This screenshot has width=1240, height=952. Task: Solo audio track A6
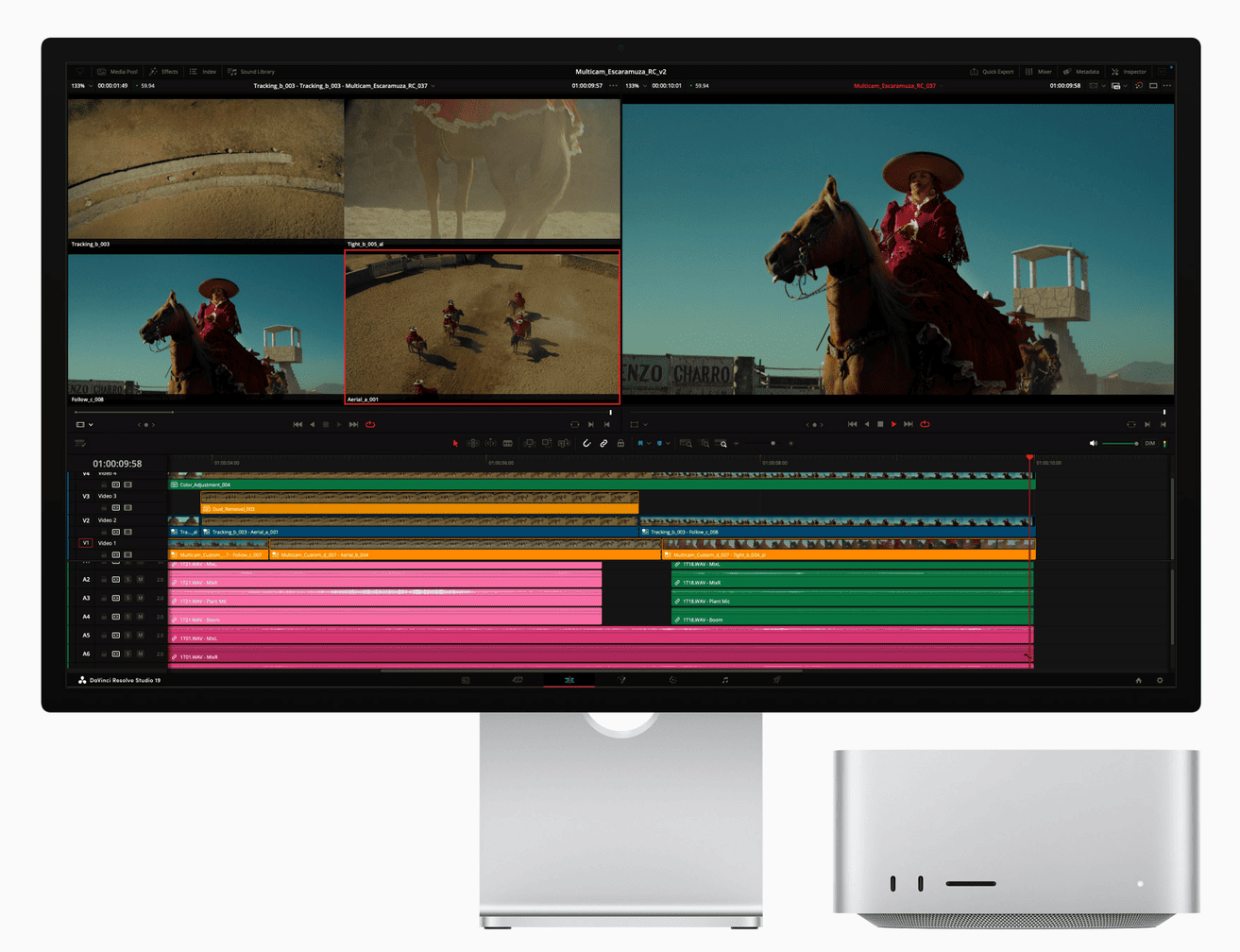tap(128, 654)
